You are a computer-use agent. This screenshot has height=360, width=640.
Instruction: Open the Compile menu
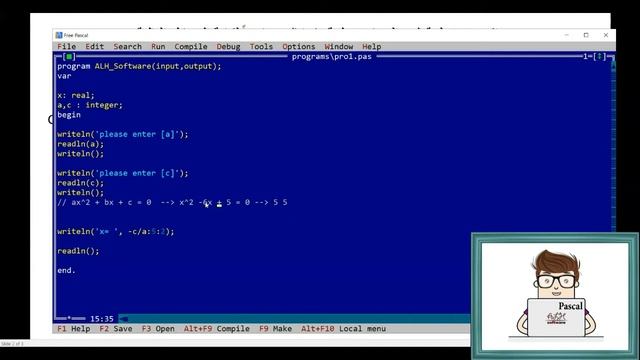(191, 47)
